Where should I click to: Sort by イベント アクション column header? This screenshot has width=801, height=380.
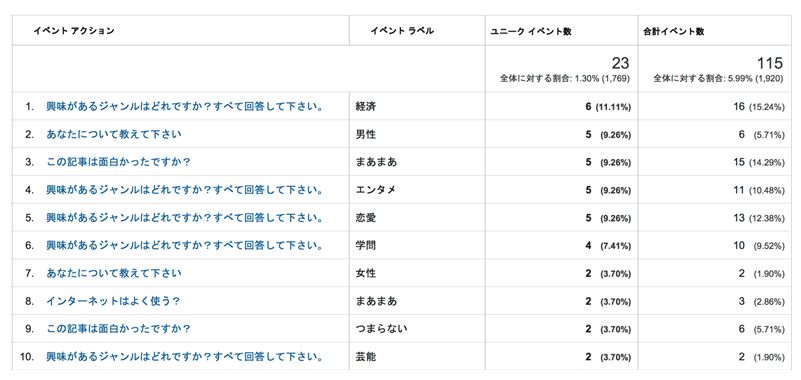click(74, 31)
